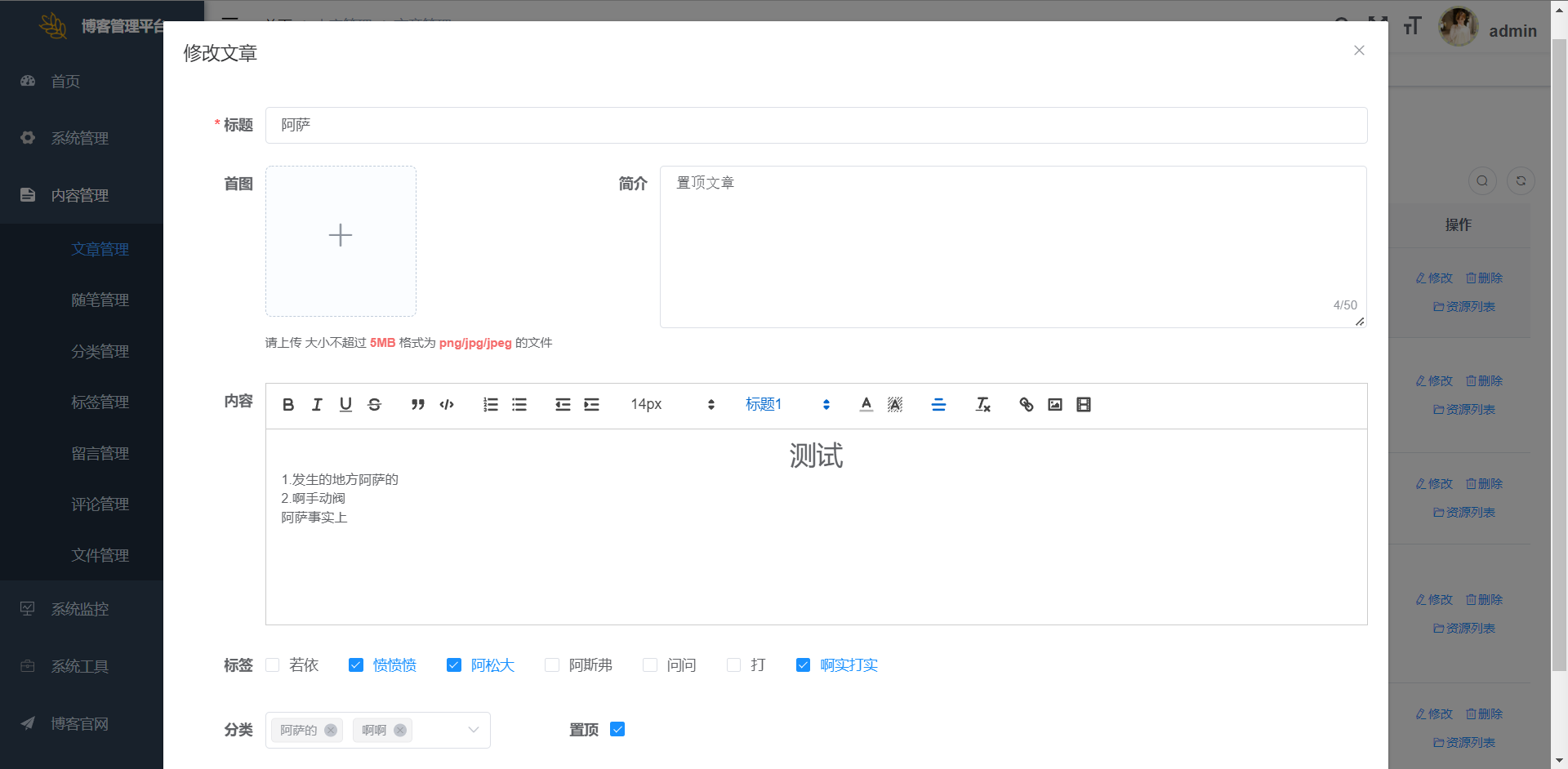The height and width of the screenshot is (769, 1568).
Task: Expand 系统管理 in the sidebar
Action: (82, 138)
